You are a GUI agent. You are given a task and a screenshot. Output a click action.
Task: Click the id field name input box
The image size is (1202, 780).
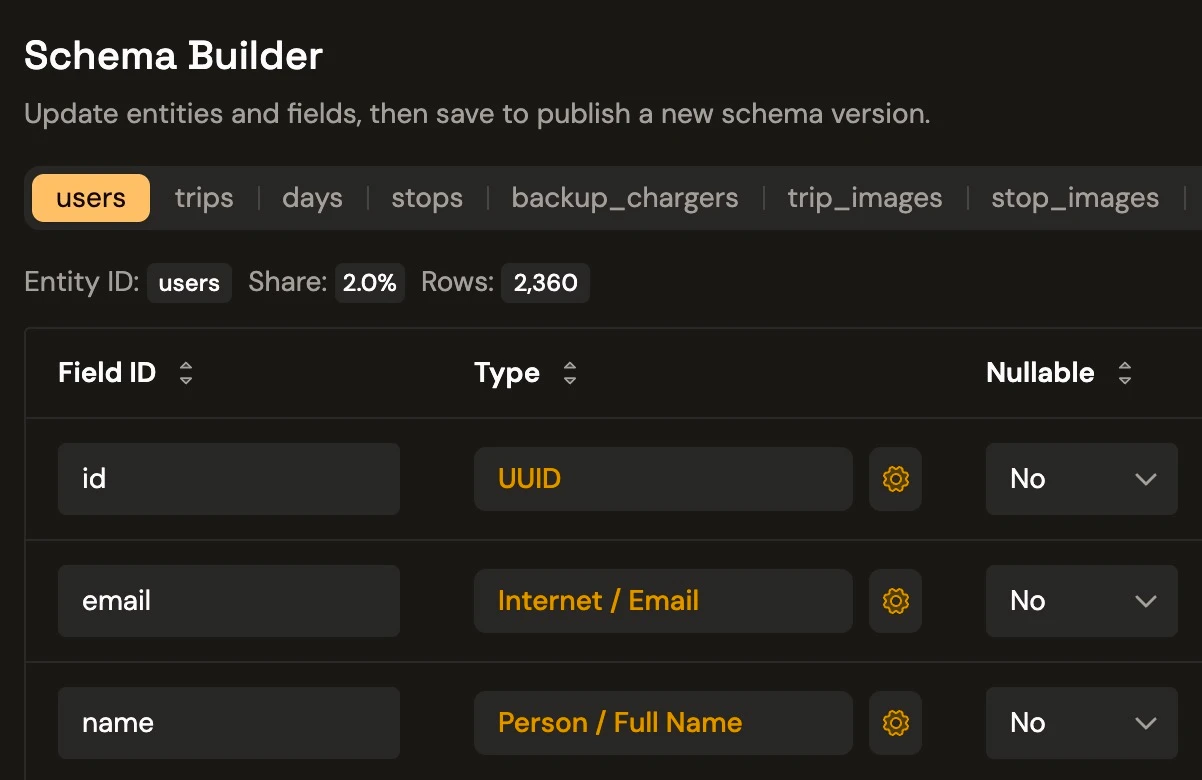click(x=228, y=478)
